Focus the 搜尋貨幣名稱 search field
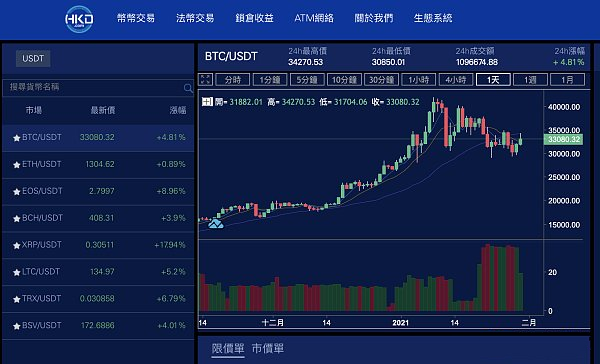Image resolution: width=600 pixels, height=364 pixels. [98, 87]
